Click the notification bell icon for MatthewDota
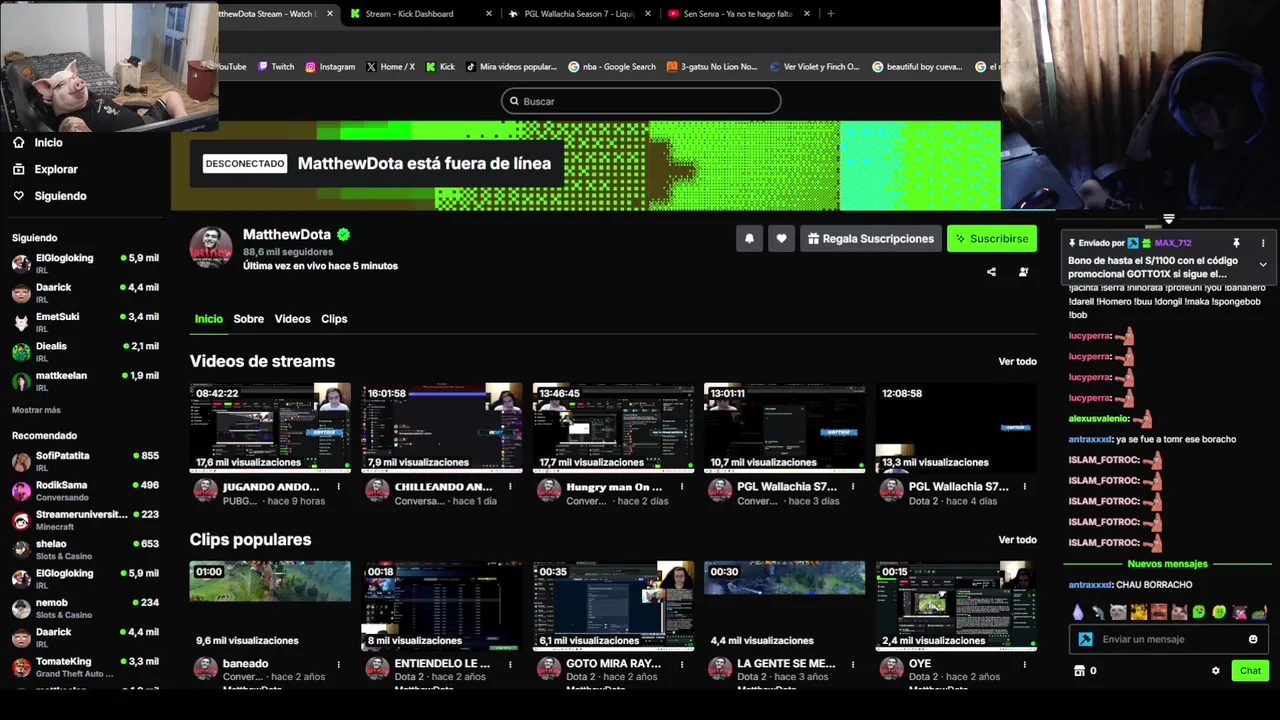 749,238
